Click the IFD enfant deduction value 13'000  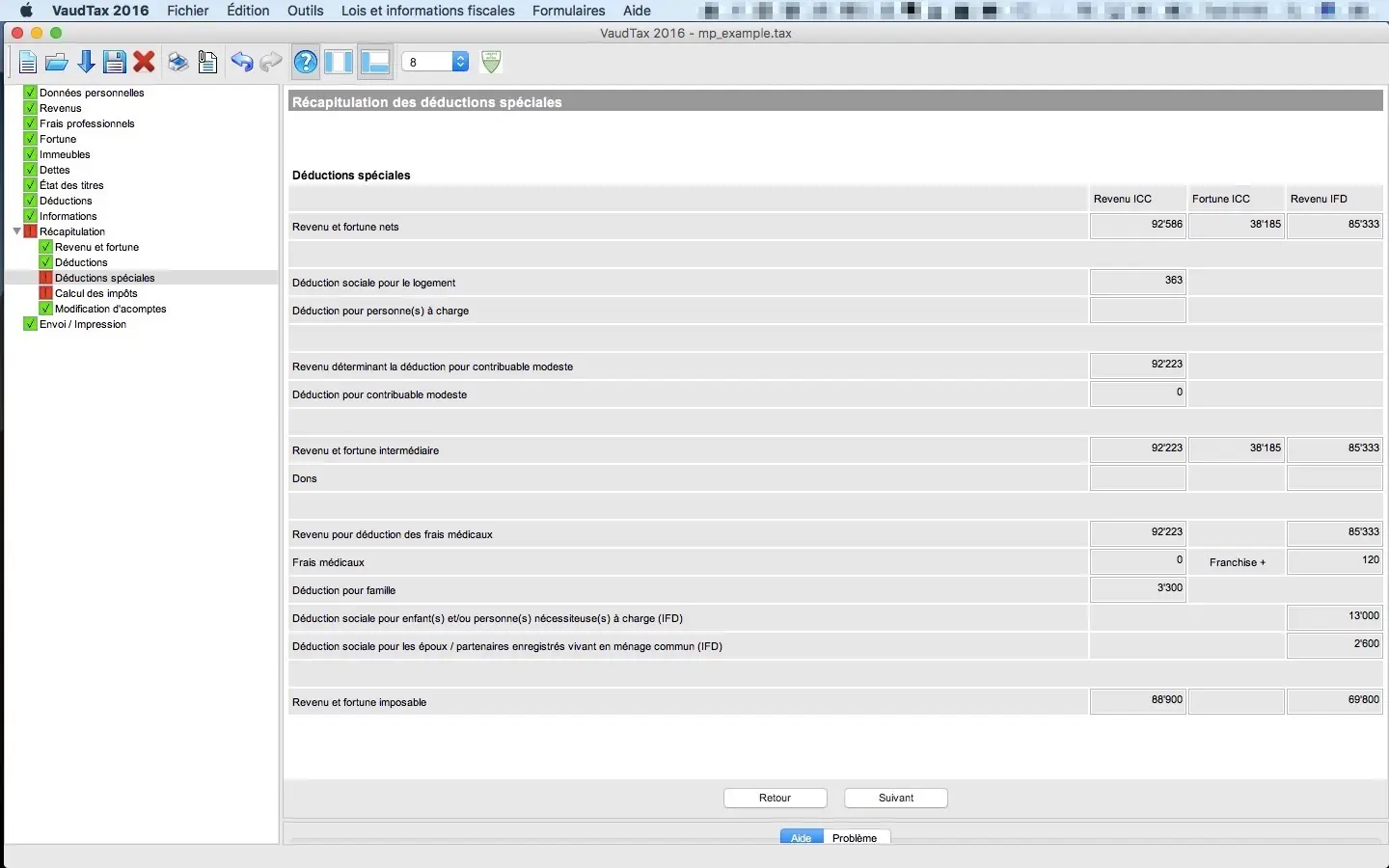click(x=1335, y=617)
